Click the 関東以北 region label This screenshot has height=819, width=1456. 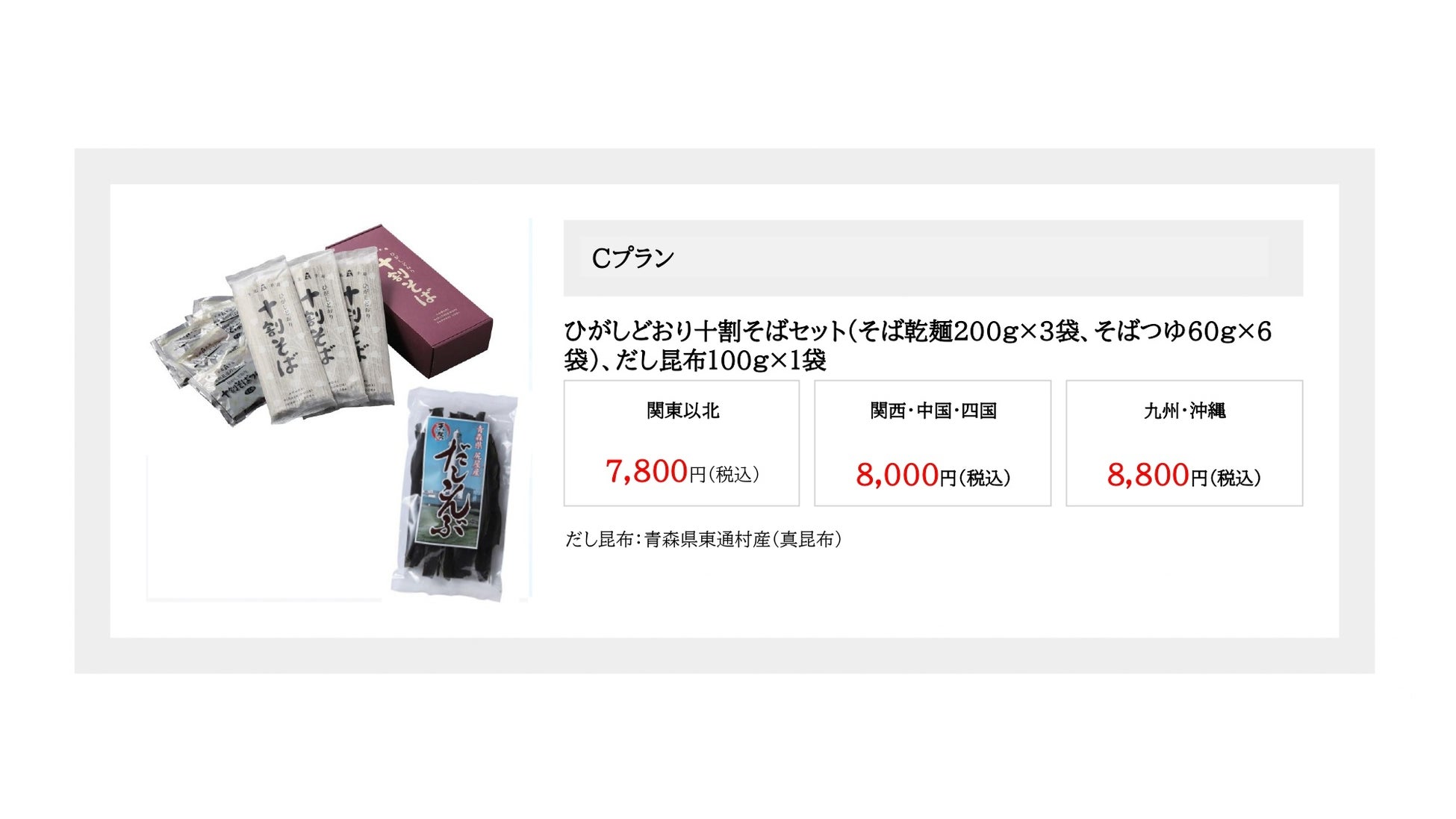pyautogui.click(x=682, y=411)
